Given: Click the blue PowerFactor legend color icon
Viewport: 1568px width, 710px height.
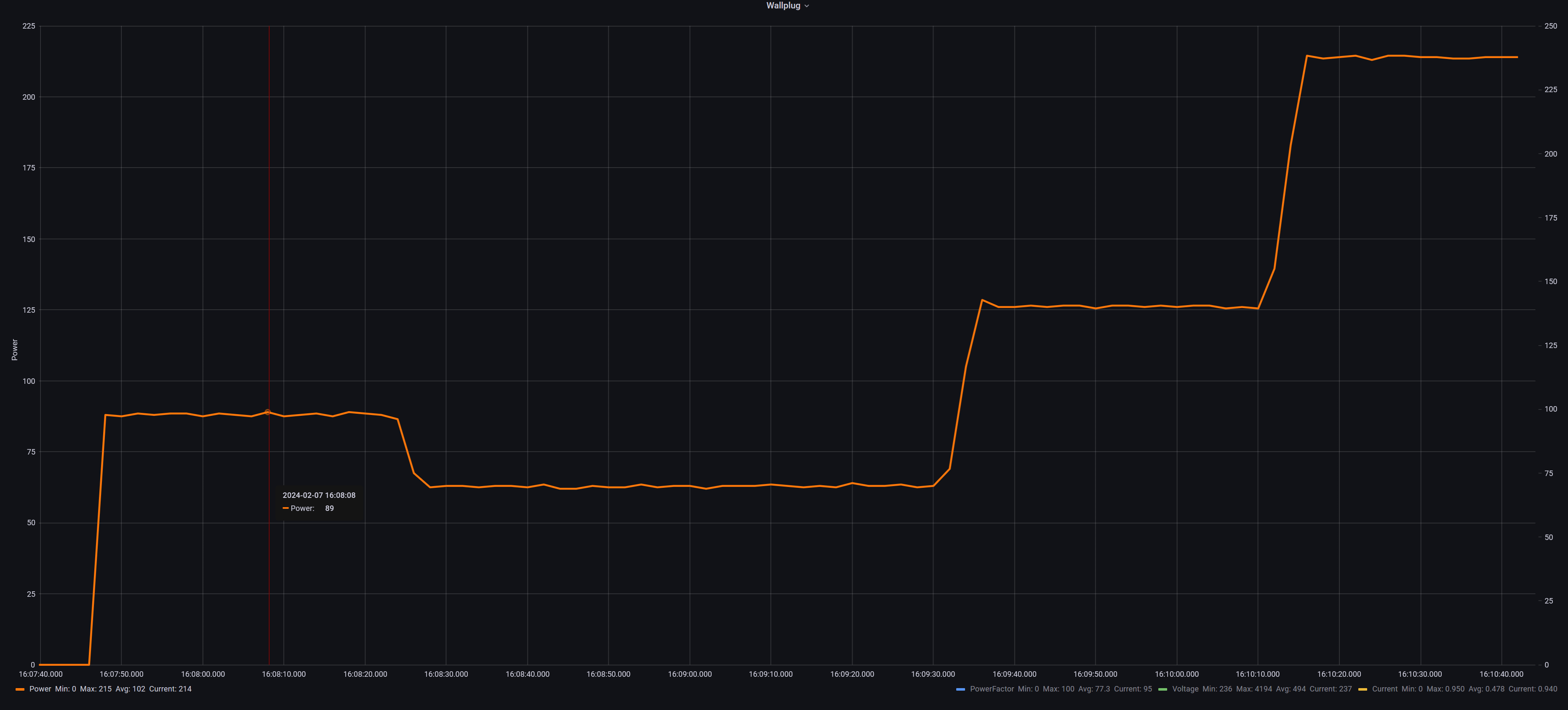Looking at the screenshot, I should coord(960,689).
